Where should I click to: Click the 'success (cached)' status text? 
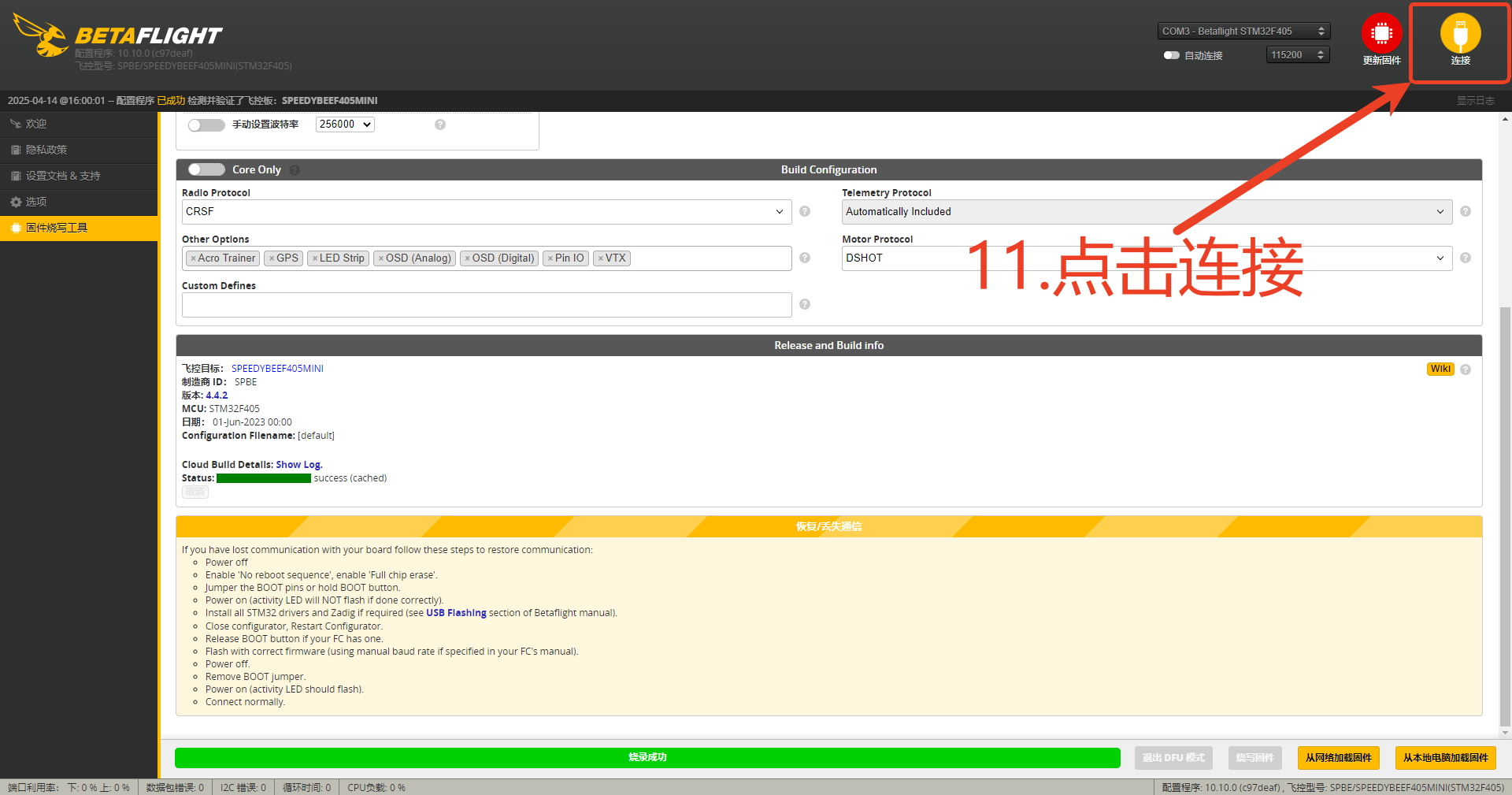point(350,478)
